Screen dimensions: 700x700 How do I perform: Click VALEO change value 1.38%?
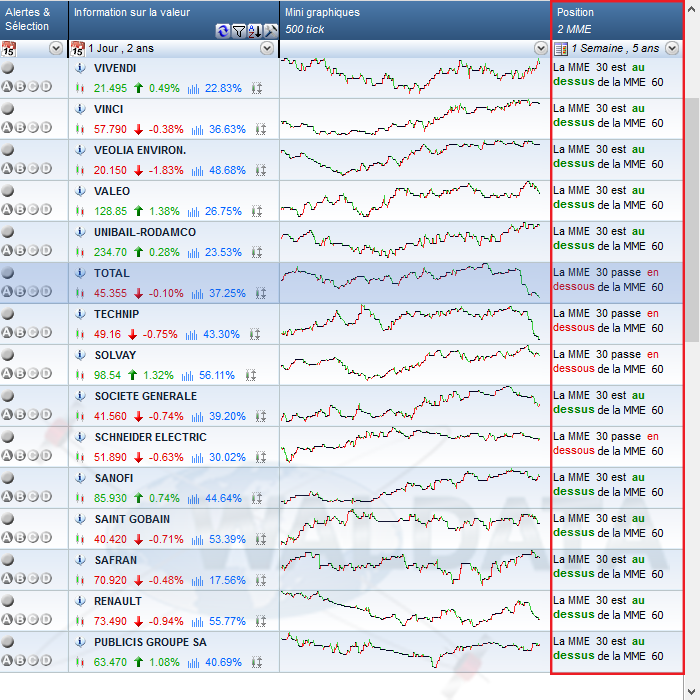click(x=164, y=211)
